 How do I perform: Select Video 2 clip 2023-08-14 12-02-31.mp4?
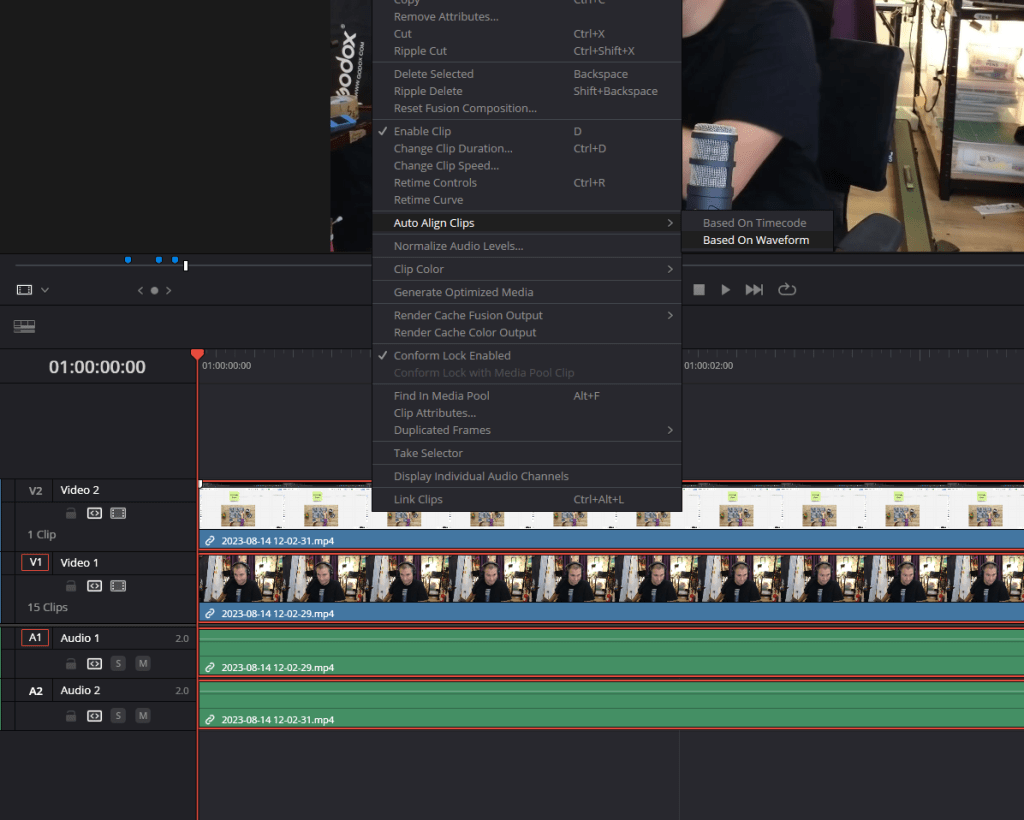coord(611,516)
